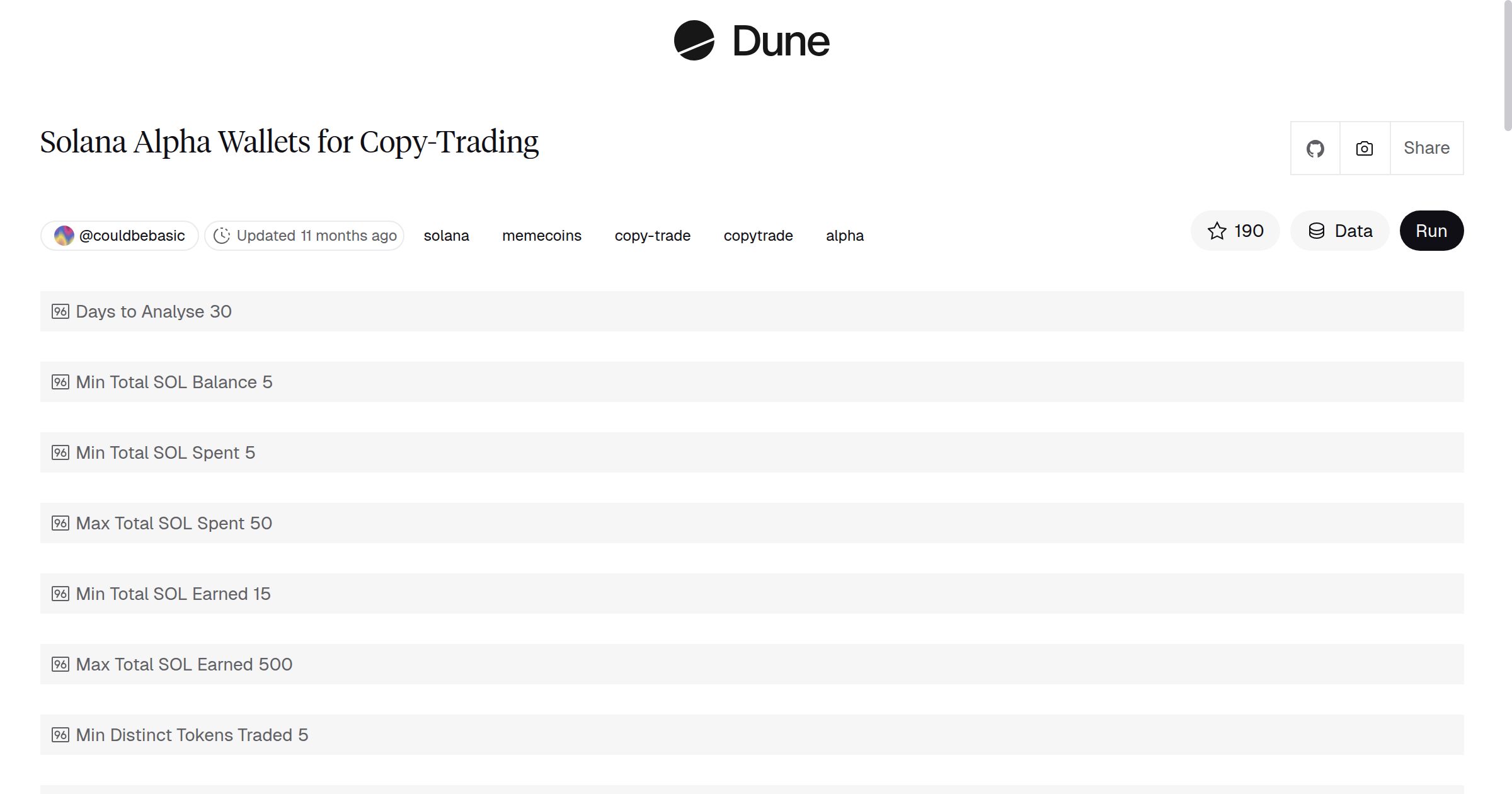Run the query with the Run button
Screen dimensions: 1512x794
(1431, 231)
